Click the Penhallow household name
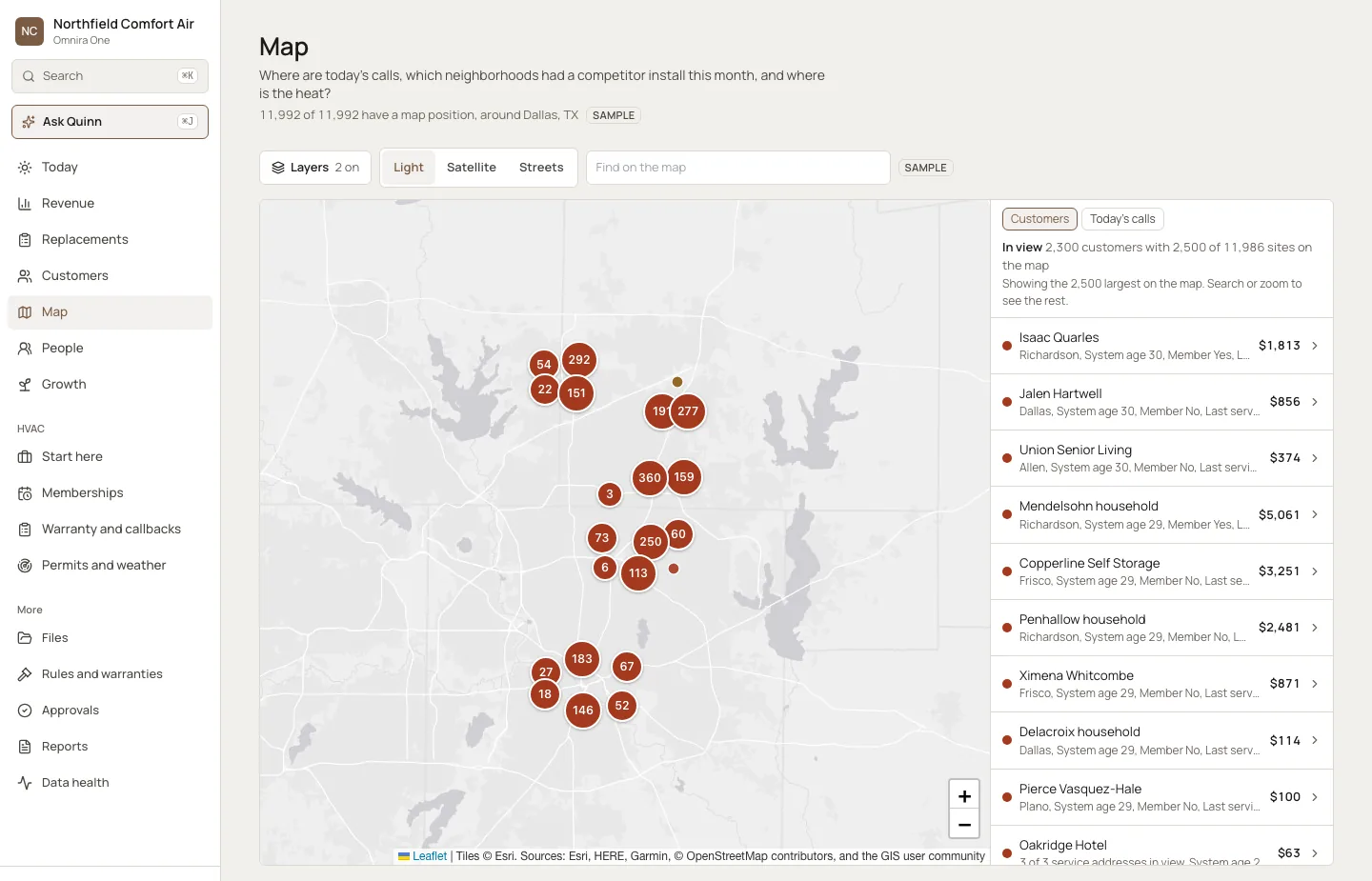This screenshot has height=881, width=1372. pos(1082,620)
